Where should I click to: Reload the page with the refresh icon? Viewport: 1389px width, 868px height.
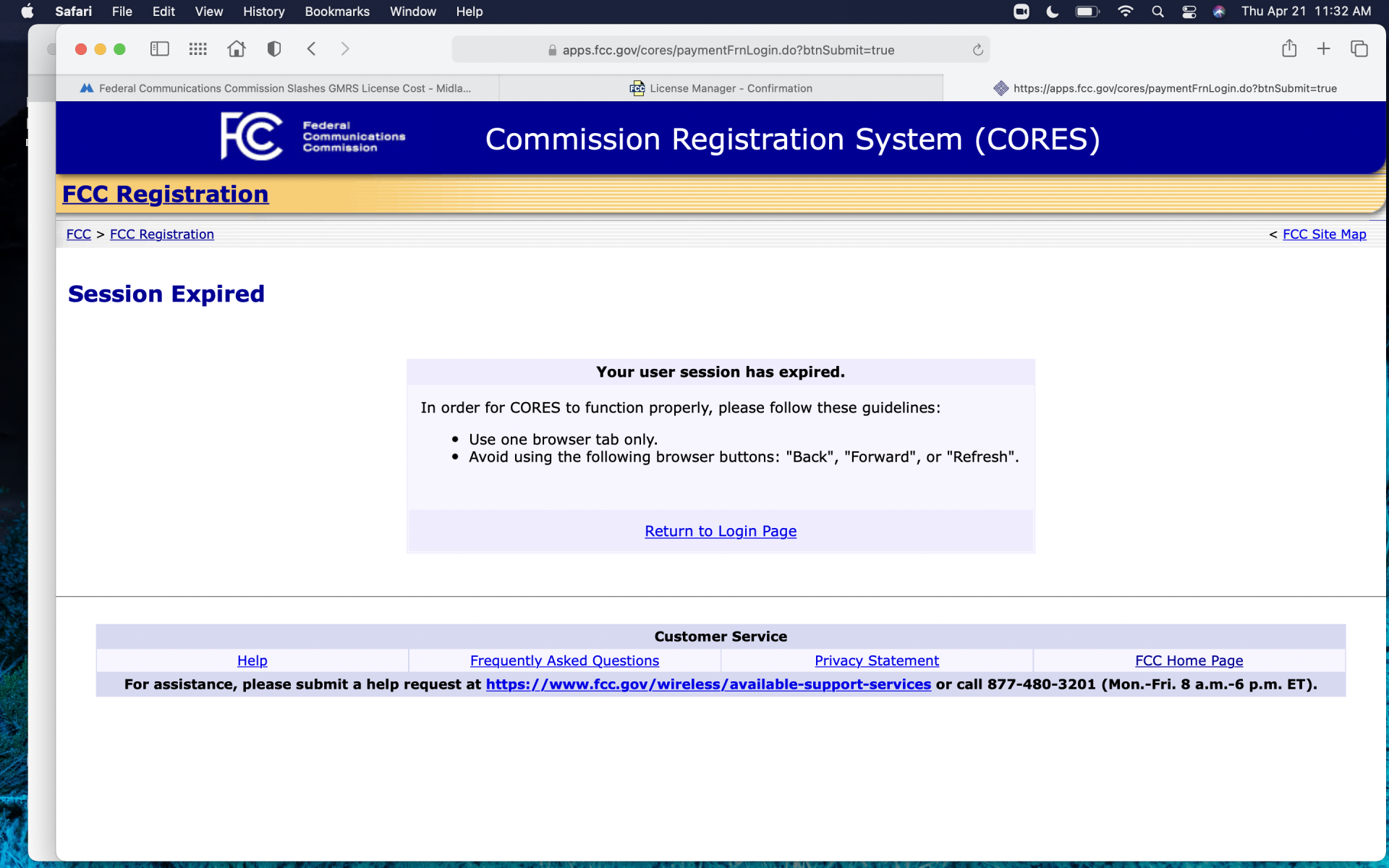tap(977, 50)
